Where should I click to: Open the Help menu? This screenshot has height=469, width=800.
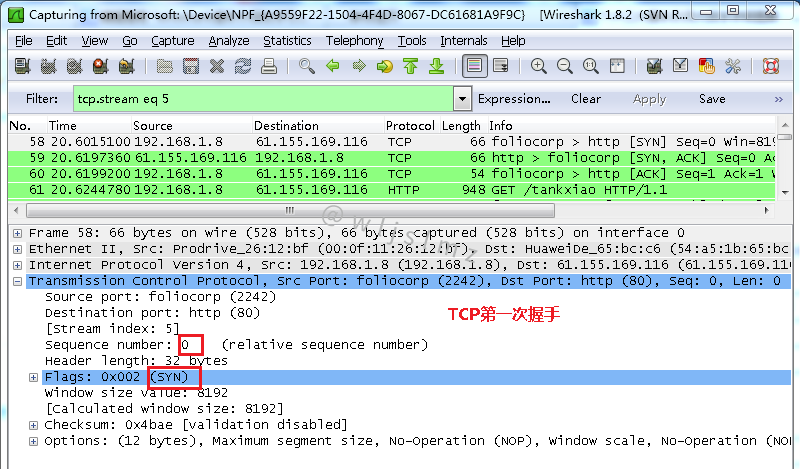[513, 41]
